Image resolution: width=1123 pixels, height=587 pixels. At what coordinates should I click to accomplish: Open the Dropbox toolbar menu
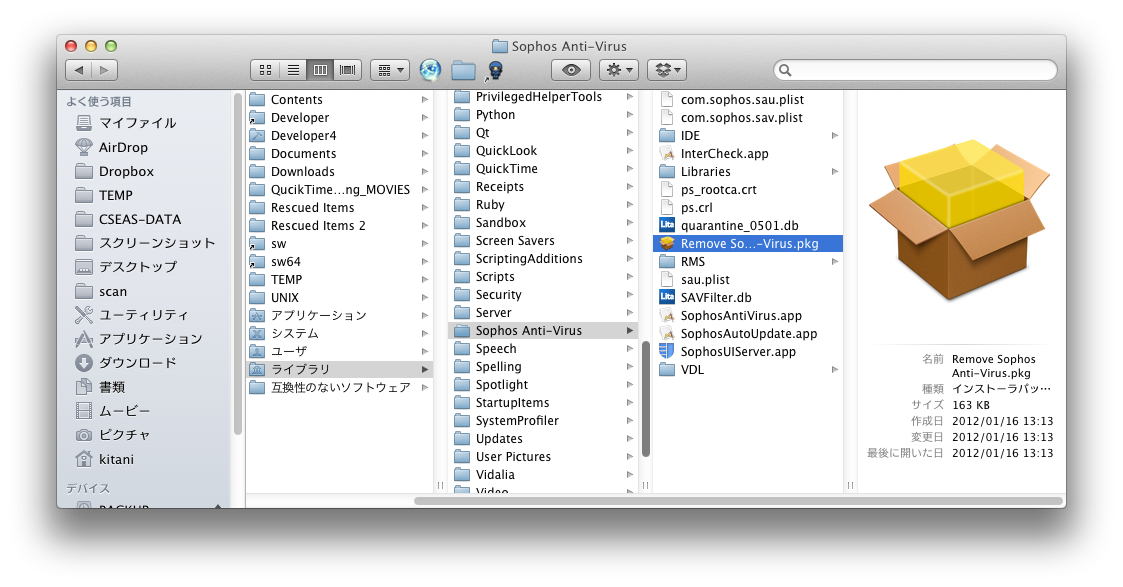667,69
